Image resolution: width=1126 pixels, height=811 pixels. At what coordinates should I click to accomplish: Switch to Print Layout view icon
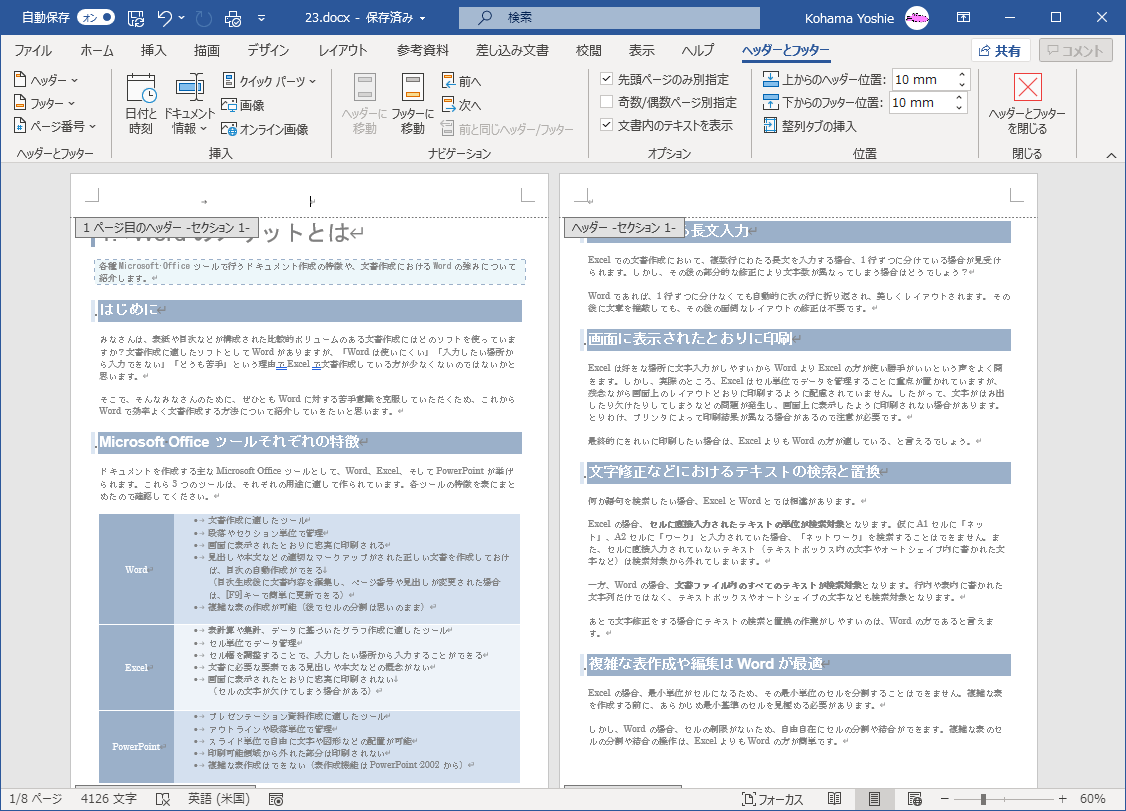874,799
